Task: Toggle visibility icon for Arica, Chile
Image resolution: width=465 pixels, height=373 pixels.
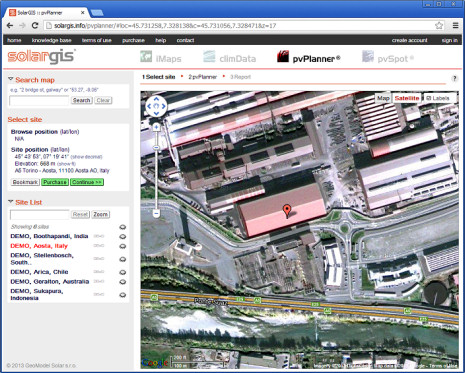Action: point(123,272)
